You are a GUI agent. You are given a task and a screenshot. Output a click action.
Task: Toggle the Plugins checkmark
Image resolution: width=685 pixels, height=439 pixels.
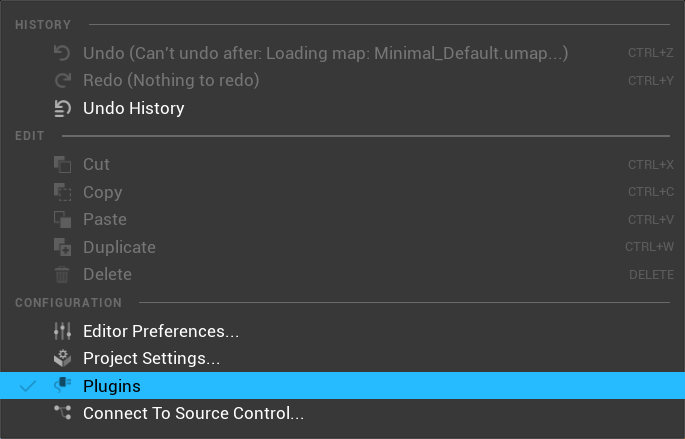tap(28, 386)
